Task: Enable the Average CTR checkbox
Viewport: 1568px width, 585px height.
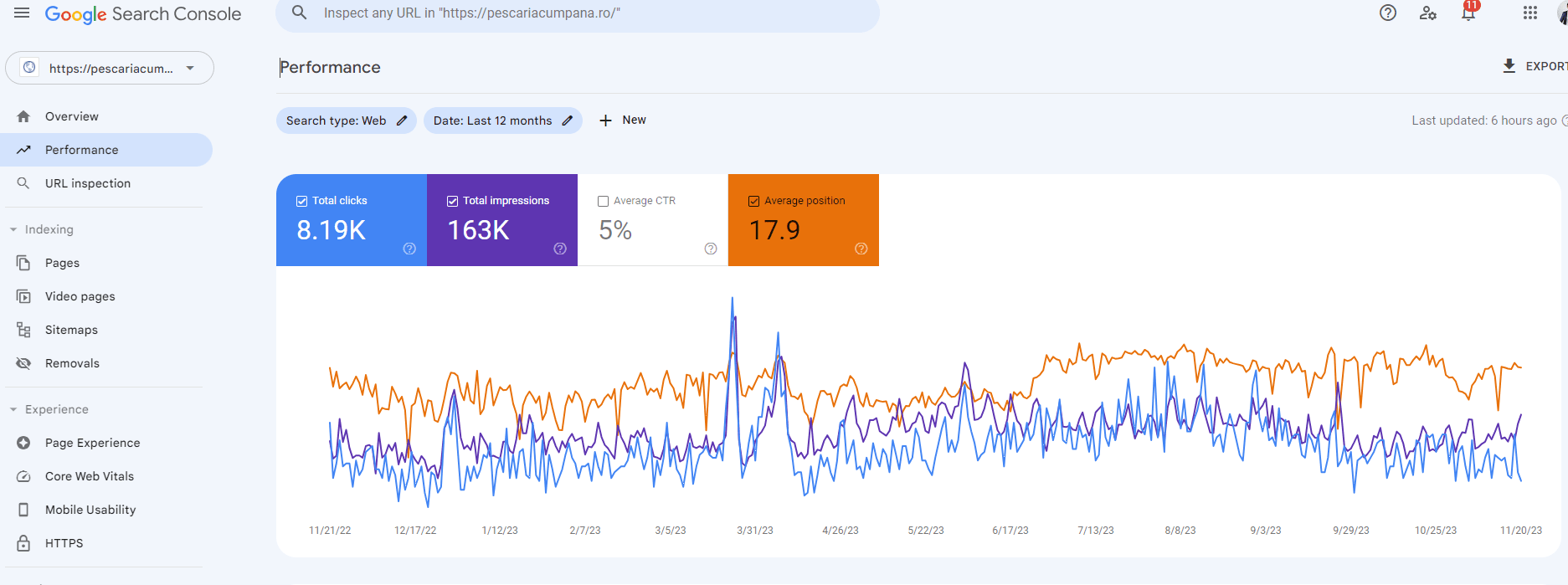Action: point(604,201)
